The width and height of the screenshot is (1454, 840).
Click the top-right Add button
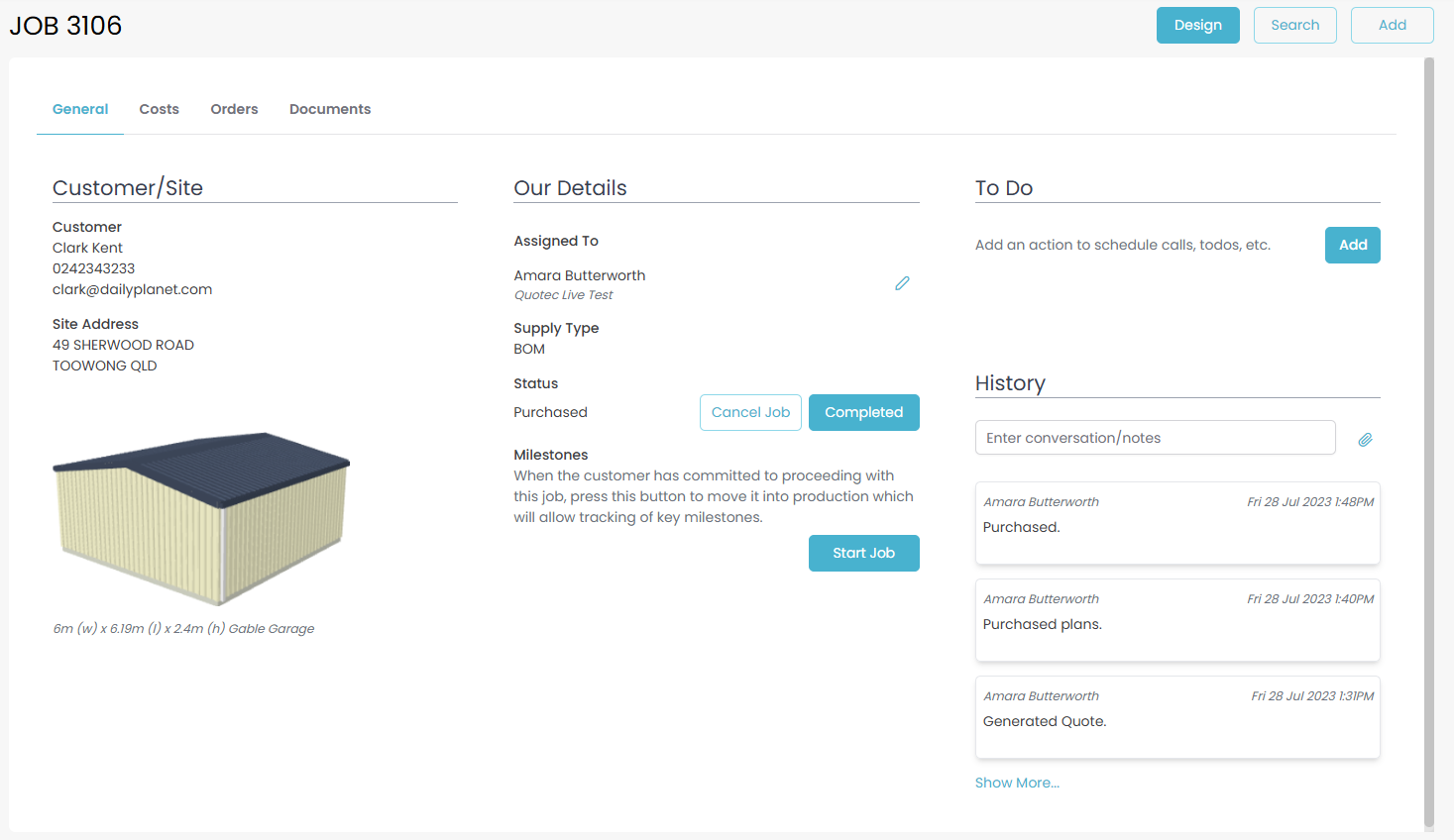[x=1392, y=26]
